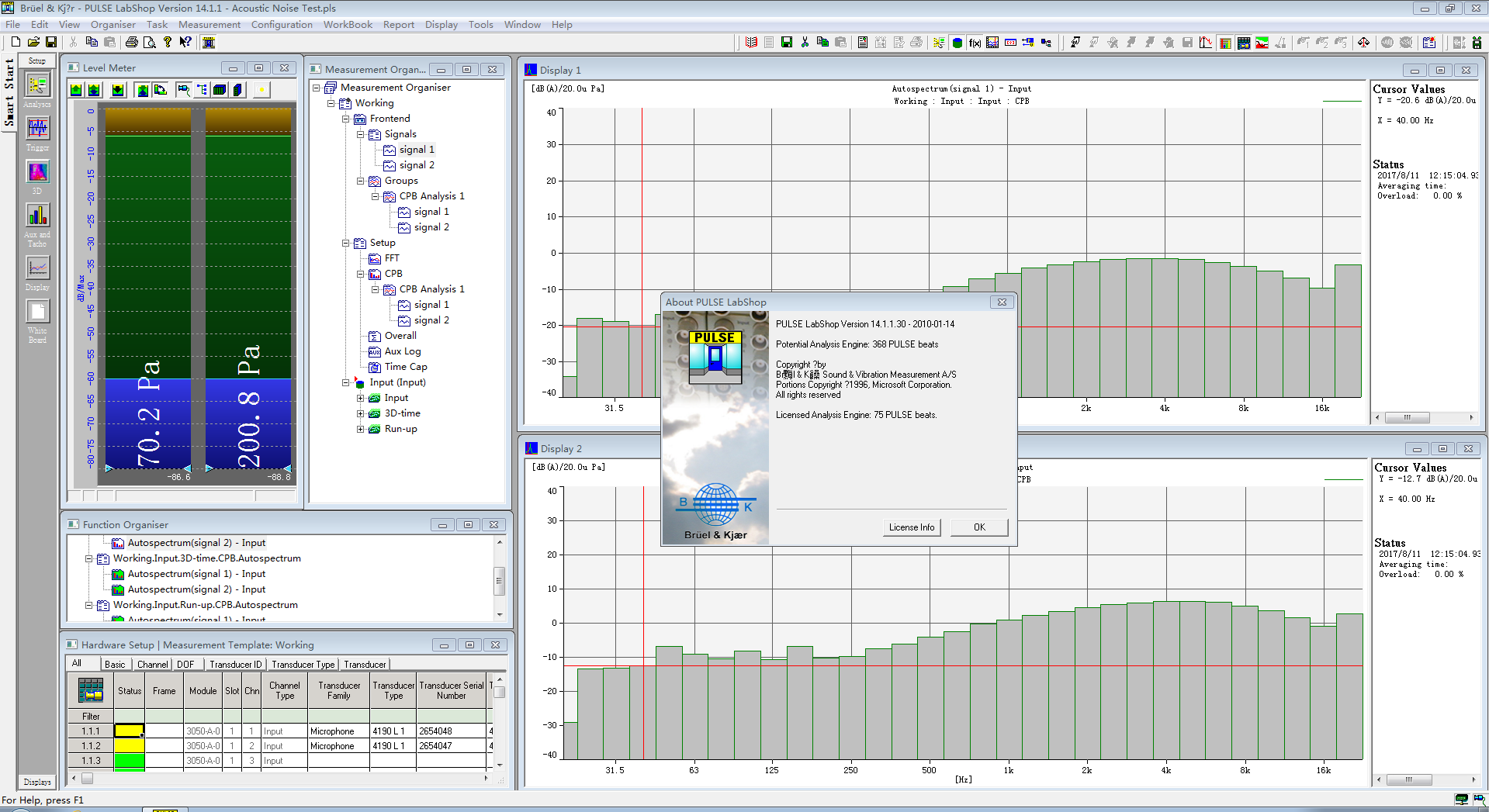Click the License Info button
1489x812 pixels.
tap(911, 527)
